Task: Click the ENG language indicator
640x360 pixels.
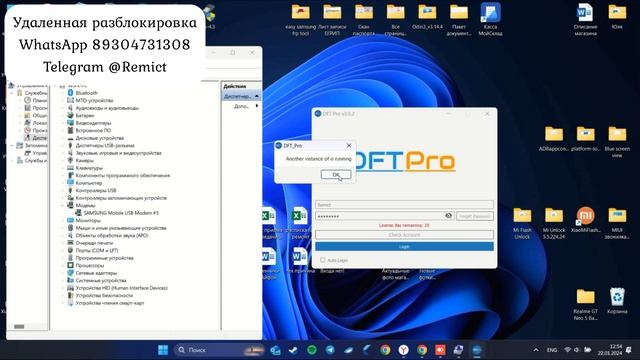Action: point(552,350)
